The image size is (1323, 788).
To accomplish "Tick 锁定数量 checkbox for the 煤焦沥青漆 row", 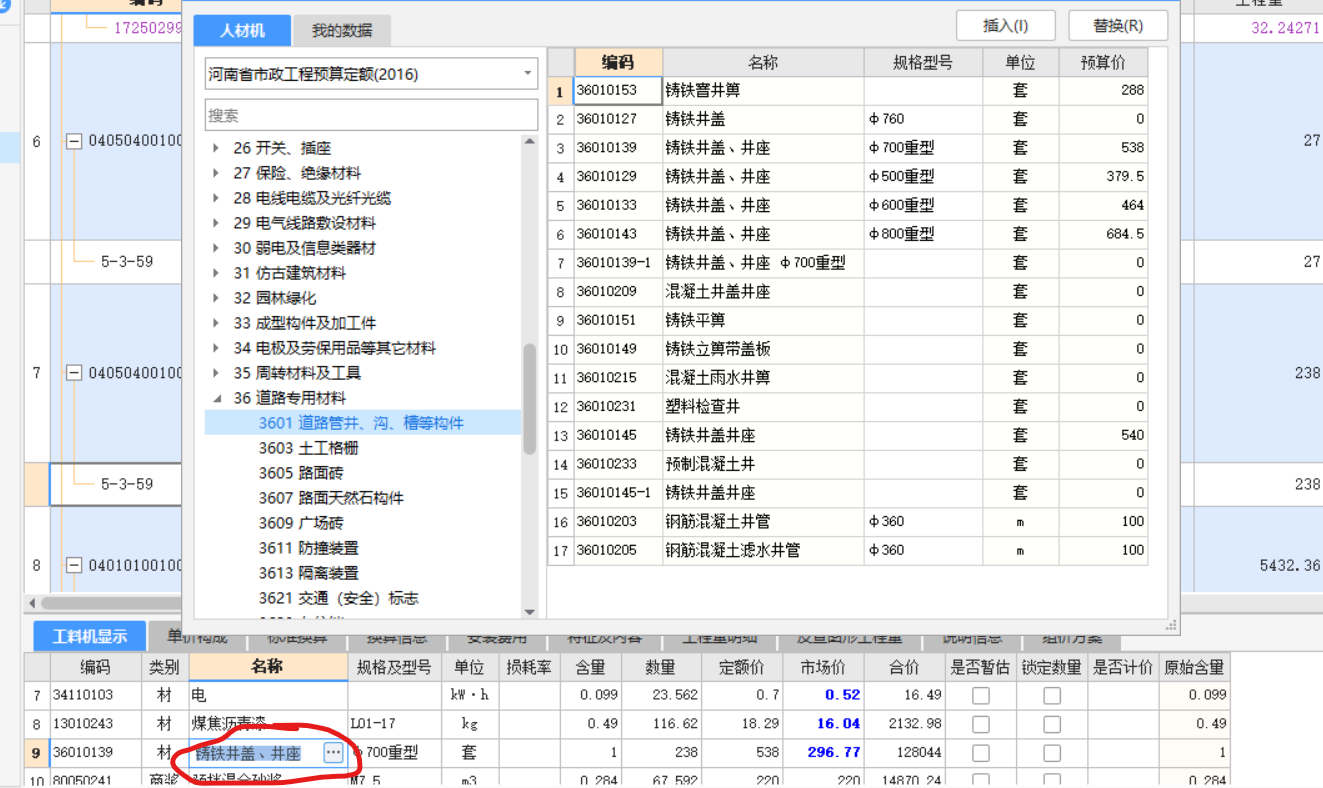I will click(1052, 724).
